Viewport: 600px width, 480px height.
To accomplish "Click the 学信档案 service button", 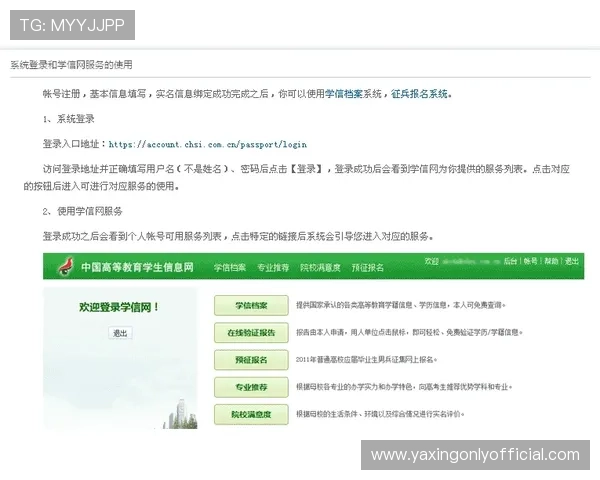I will (251, 305).
